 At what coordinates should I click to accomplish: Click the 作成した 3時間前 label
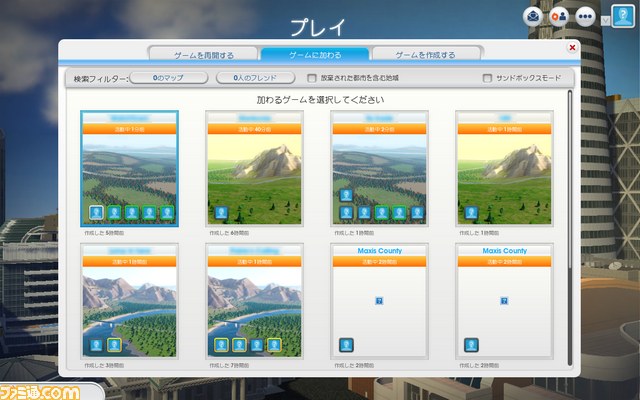pyautogui.click(x=104, y=365)
